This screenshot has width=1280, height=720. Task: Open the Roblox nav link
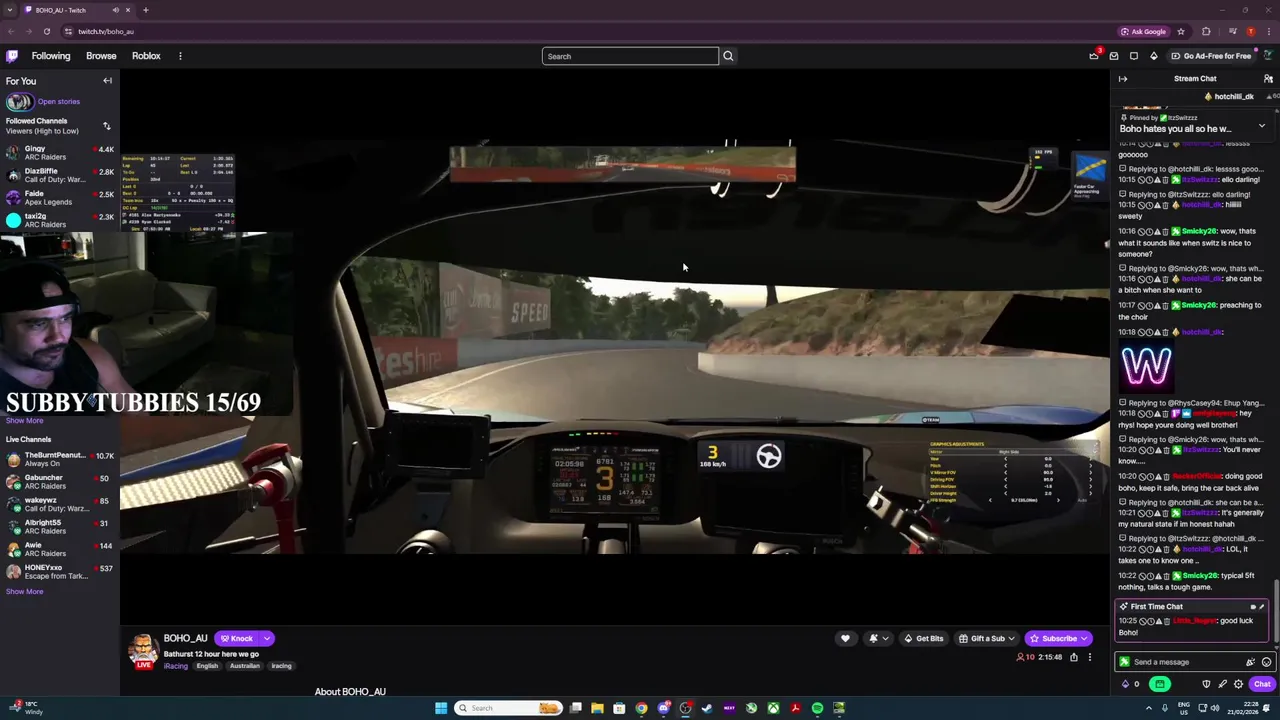click(x=146, y=56)
